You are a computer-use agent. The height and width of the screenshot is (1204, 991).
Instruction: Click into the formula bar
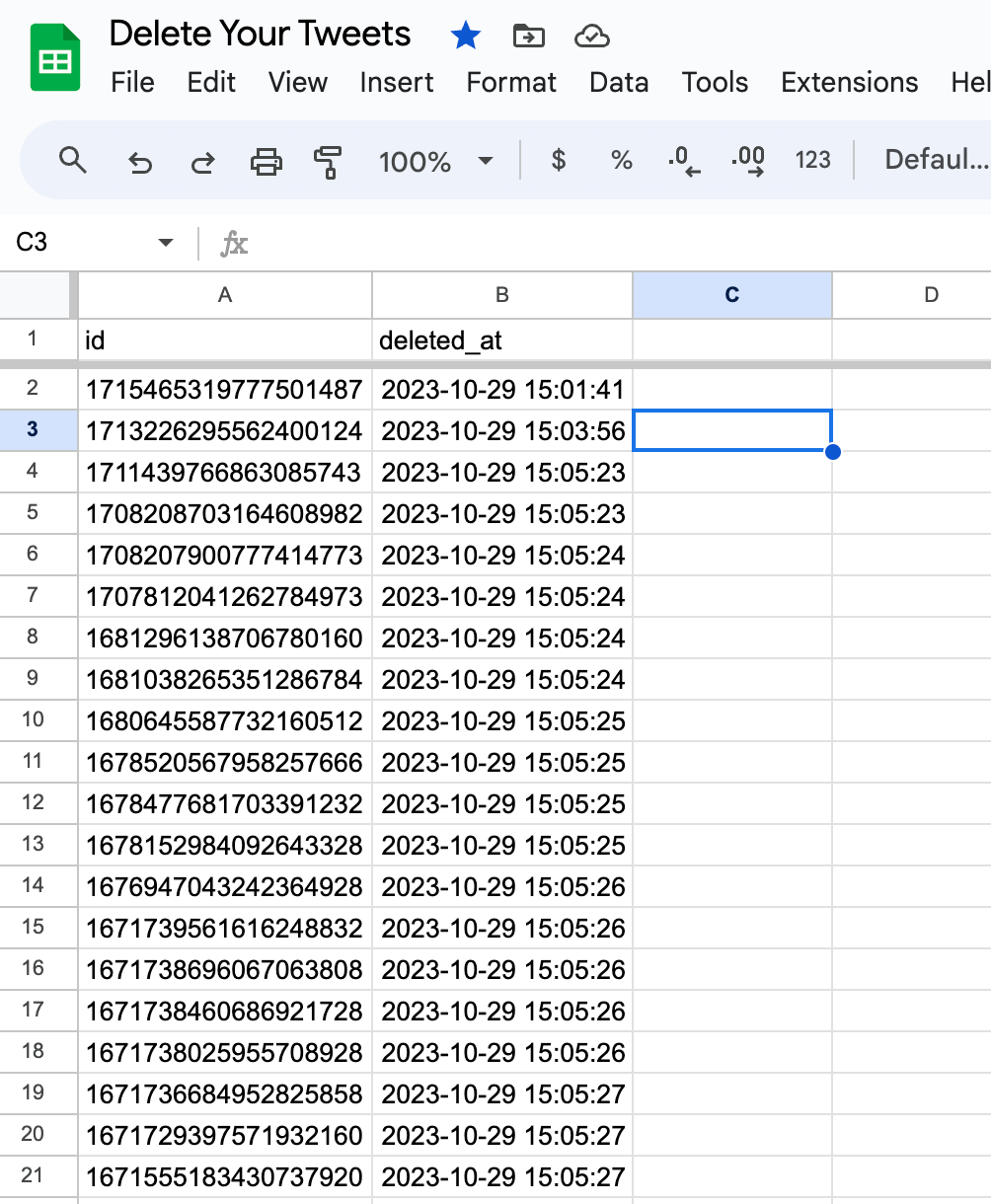(x=622, y=243)
